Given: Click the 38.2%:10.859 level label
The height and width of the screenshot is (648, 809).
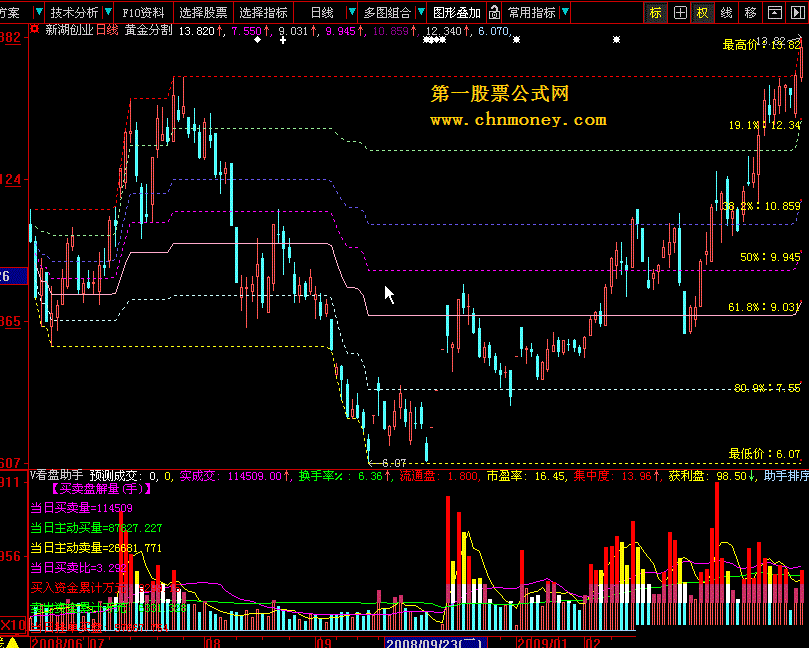Looking at the screenshot, I should [x=761, y=206].
